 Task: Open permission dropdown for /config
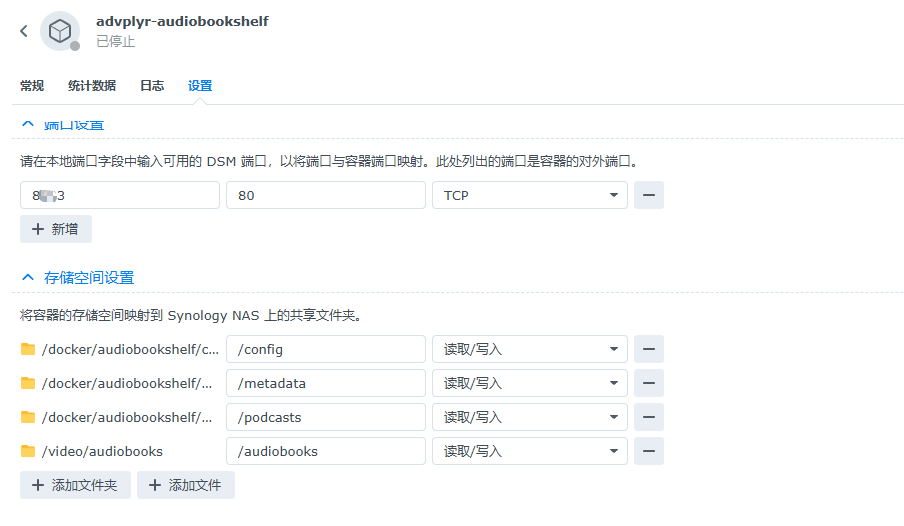click(x=530, y=349)
